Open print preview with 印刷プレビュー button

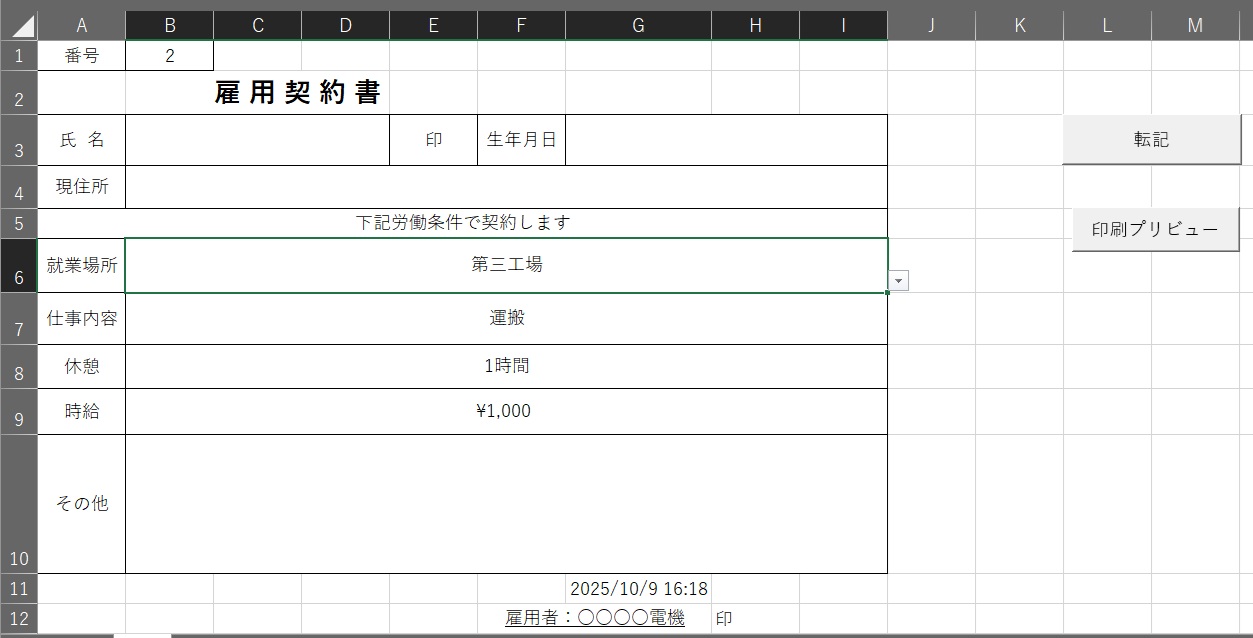pos(1155,230)
